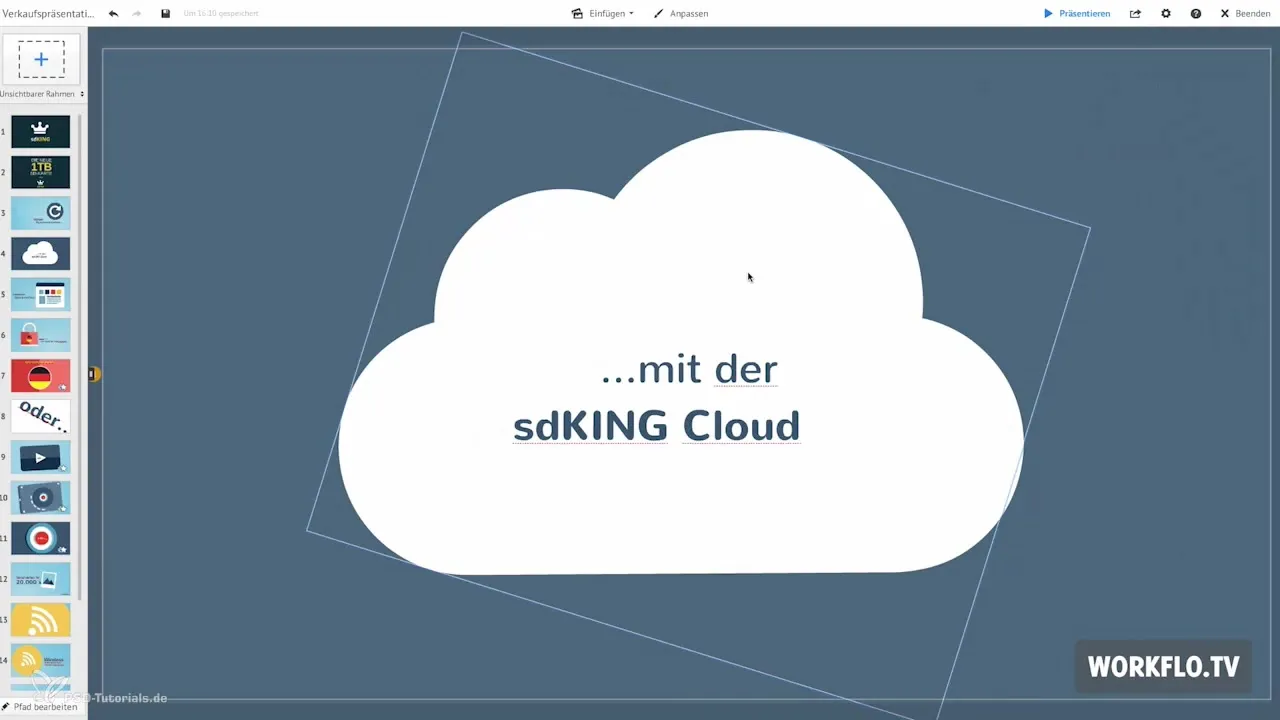1280x720 pixels.
Task: Select slide 4 cloud thumbnail
Action: 41,254
